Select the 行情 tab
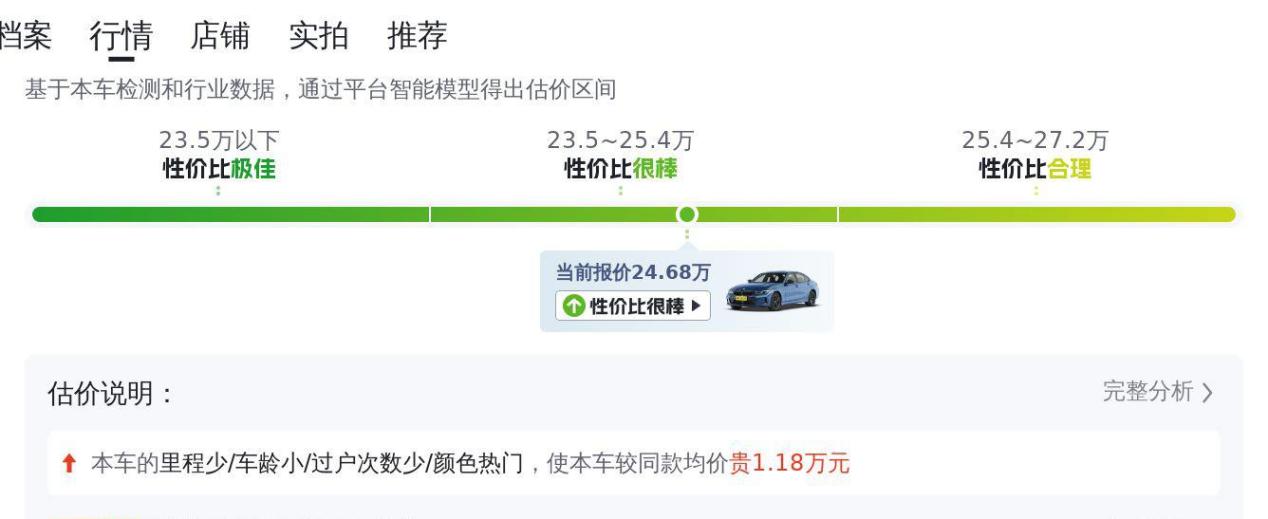The width and height of the screenshot is (1268, 519). coord(121,36)
